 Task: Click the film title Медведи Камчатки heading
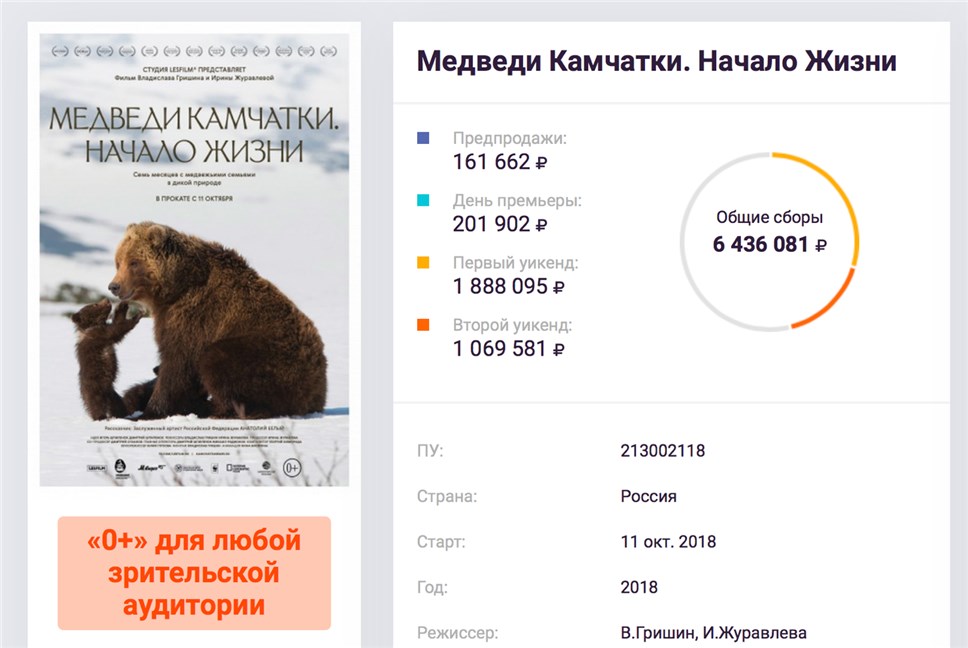(x=656, y=61)
